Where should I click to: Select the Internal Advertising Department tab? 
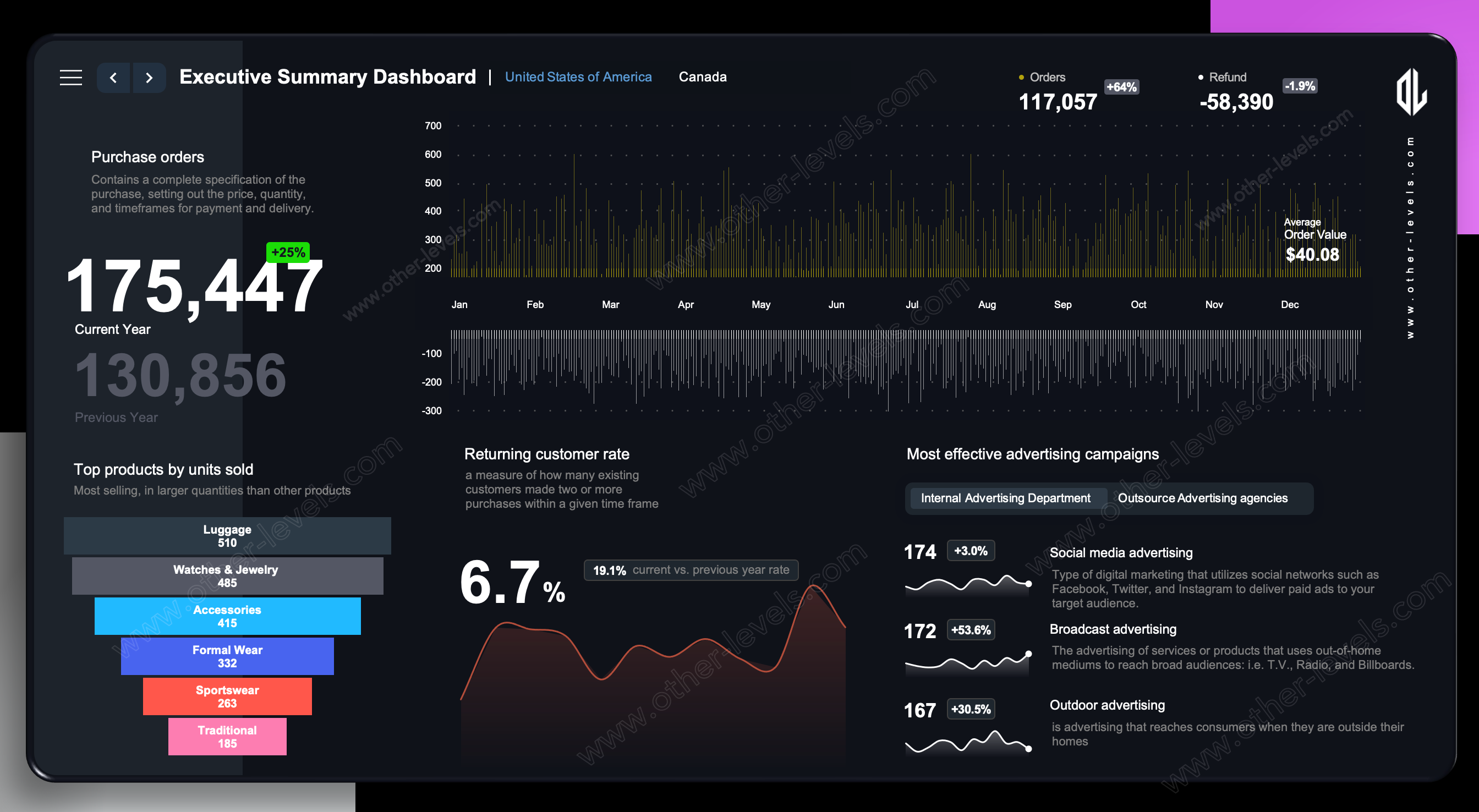1001,498
